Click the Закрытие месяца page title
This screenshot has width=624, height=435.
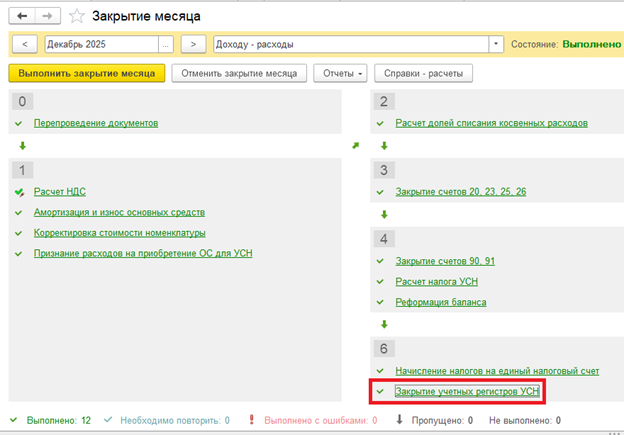pos(146,16)
